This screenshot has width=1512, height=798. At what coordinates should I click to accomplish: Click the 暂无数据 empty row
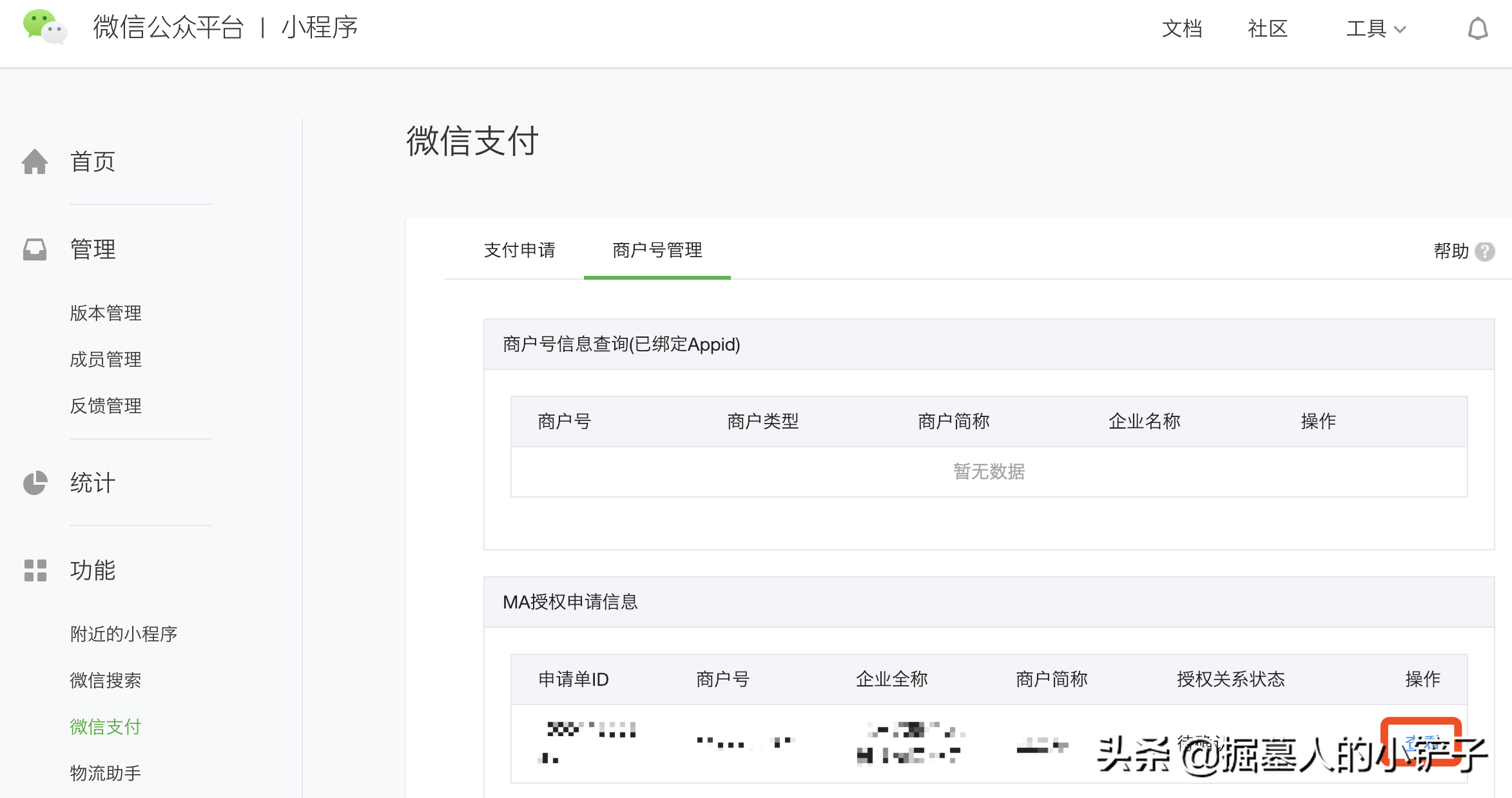click(x=989, y=472)
